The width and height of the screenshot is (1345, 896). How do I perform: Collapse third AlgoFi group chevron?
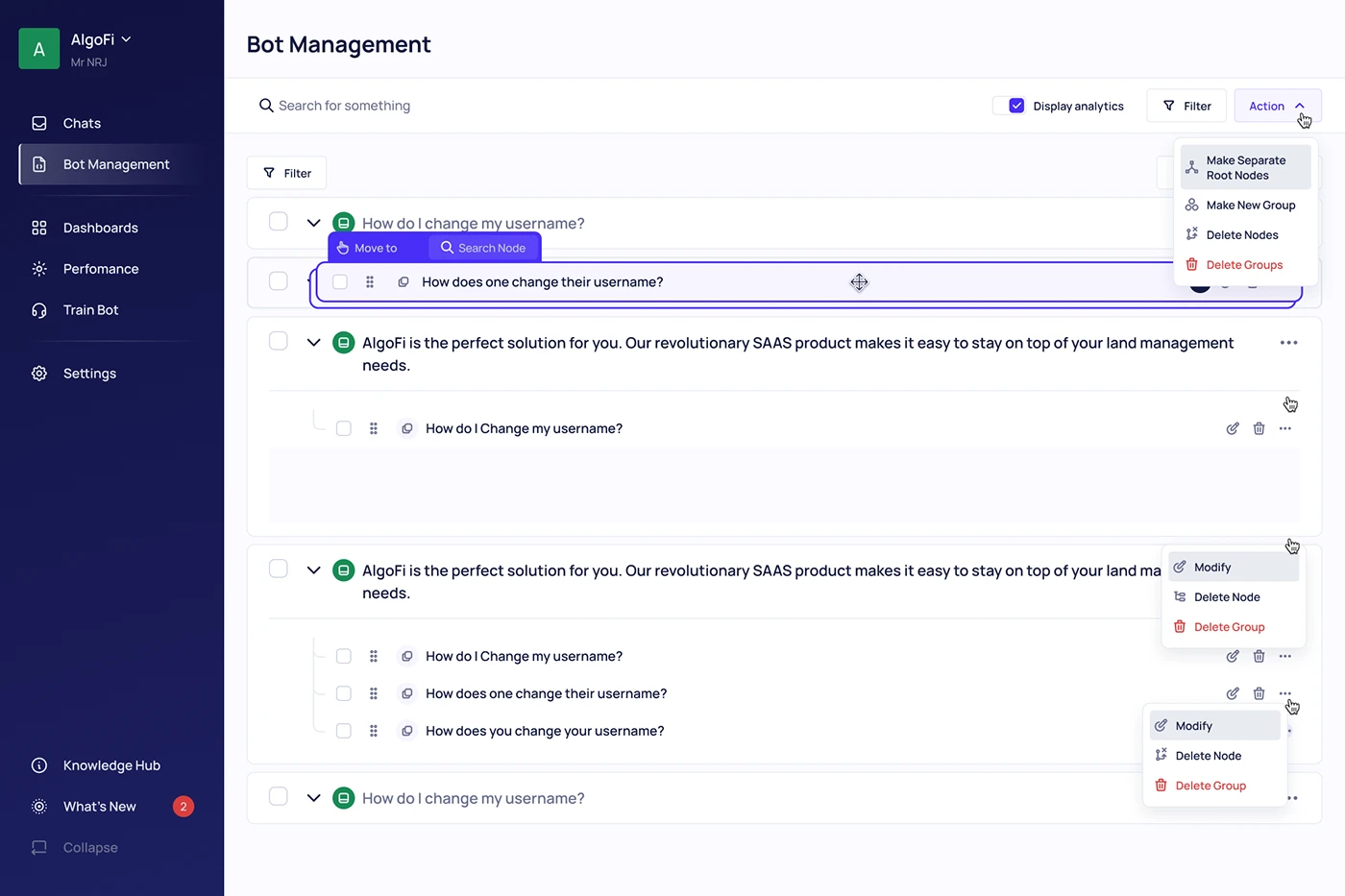[313, 570]
